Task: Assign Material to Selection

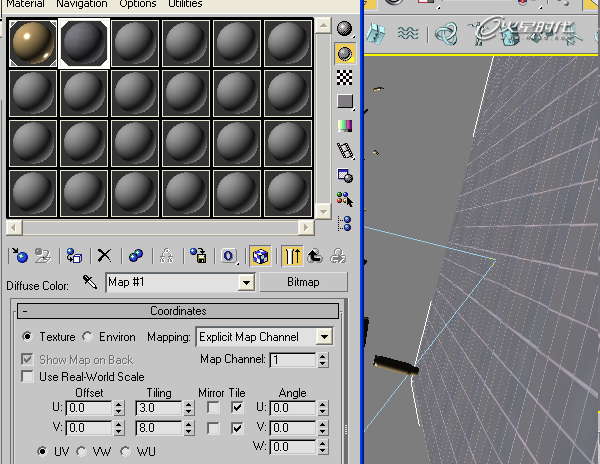Action: [x=74, y=256]
